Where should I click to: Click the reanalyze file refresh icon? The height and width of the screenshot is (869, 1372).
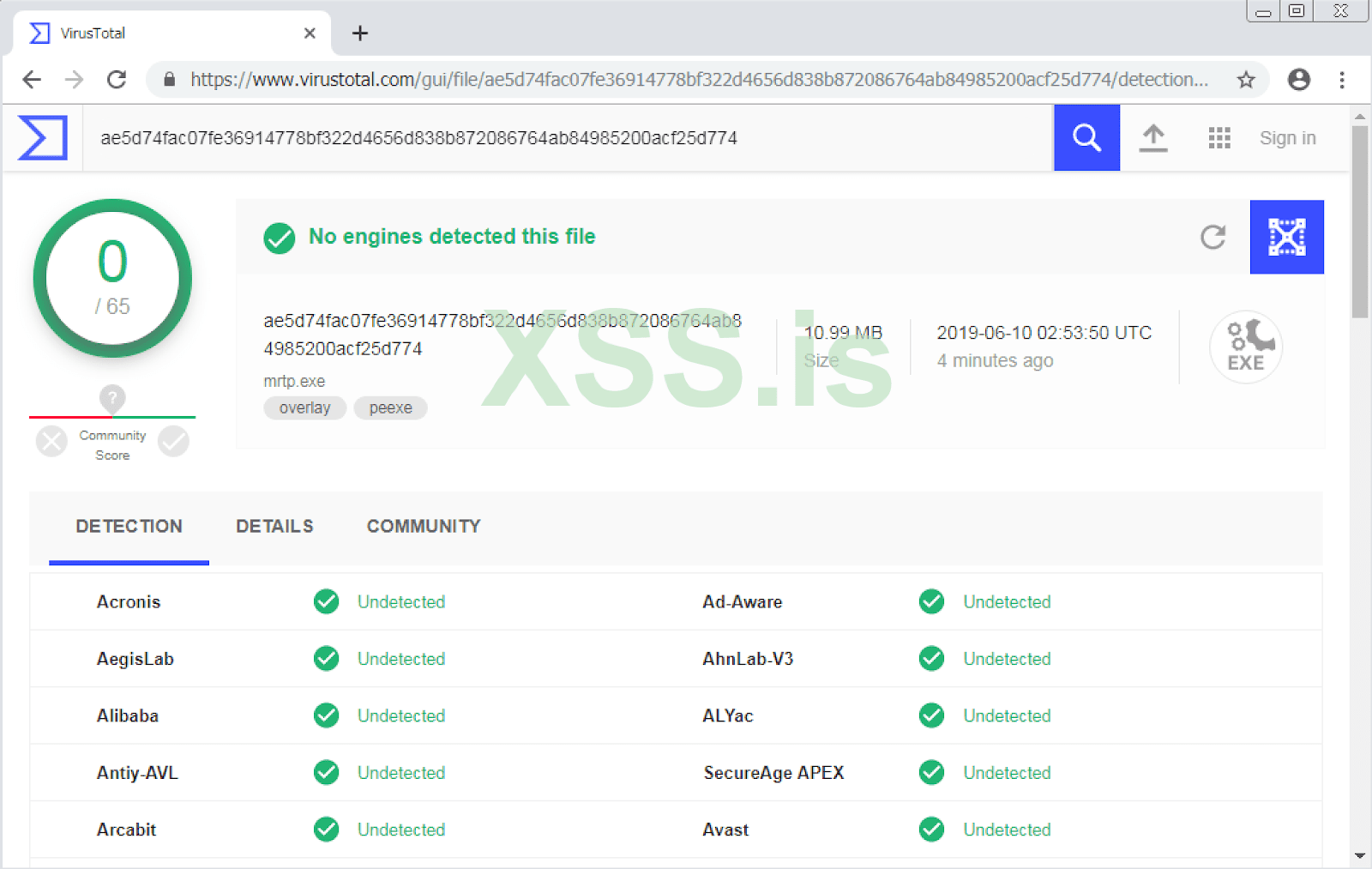coord(1213,237)
